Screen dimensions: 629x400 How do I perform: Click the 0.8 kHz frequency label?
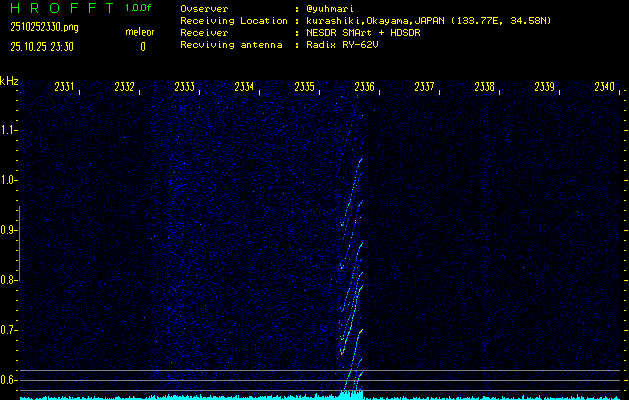(x=9, y=280)
